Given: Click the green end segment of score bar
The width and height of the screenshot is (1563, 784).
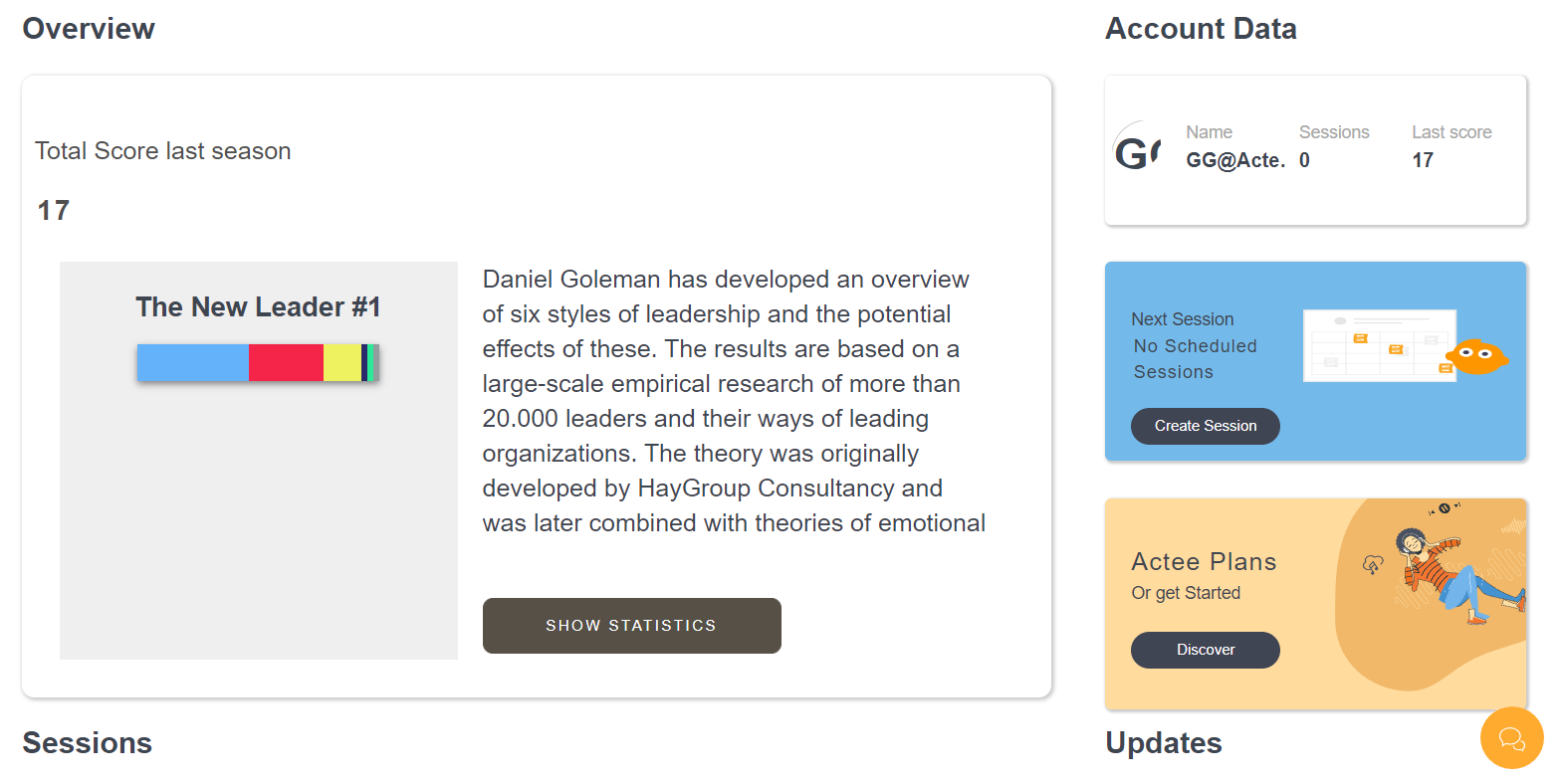Looking at the screenshot, I should coord(371,363).
